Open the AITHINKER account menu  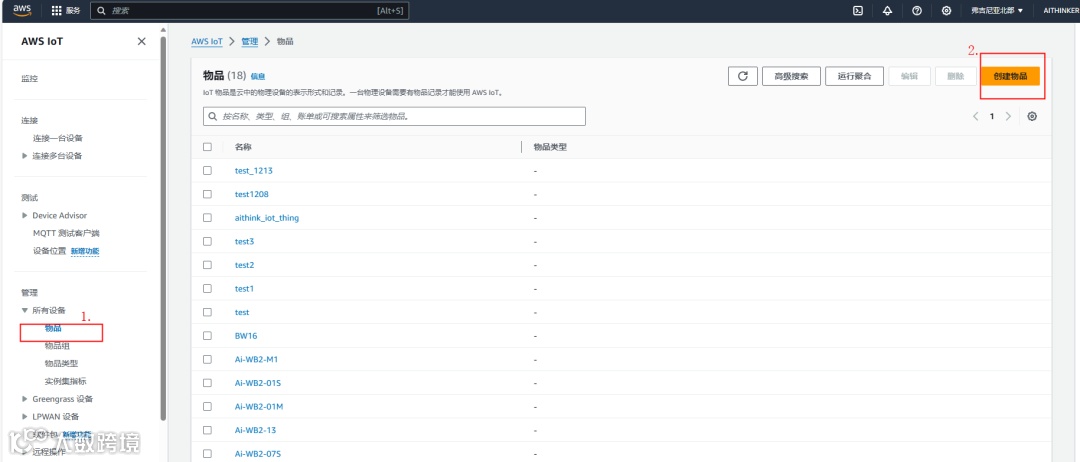(1061, 10)
